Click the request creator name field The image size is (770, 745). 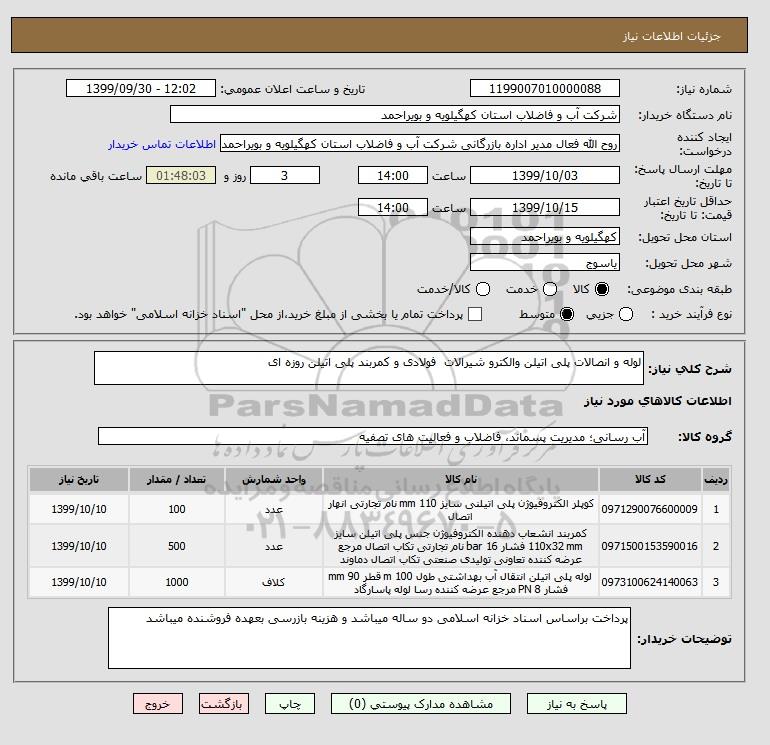pyautogui.click(x=420, y=144)
